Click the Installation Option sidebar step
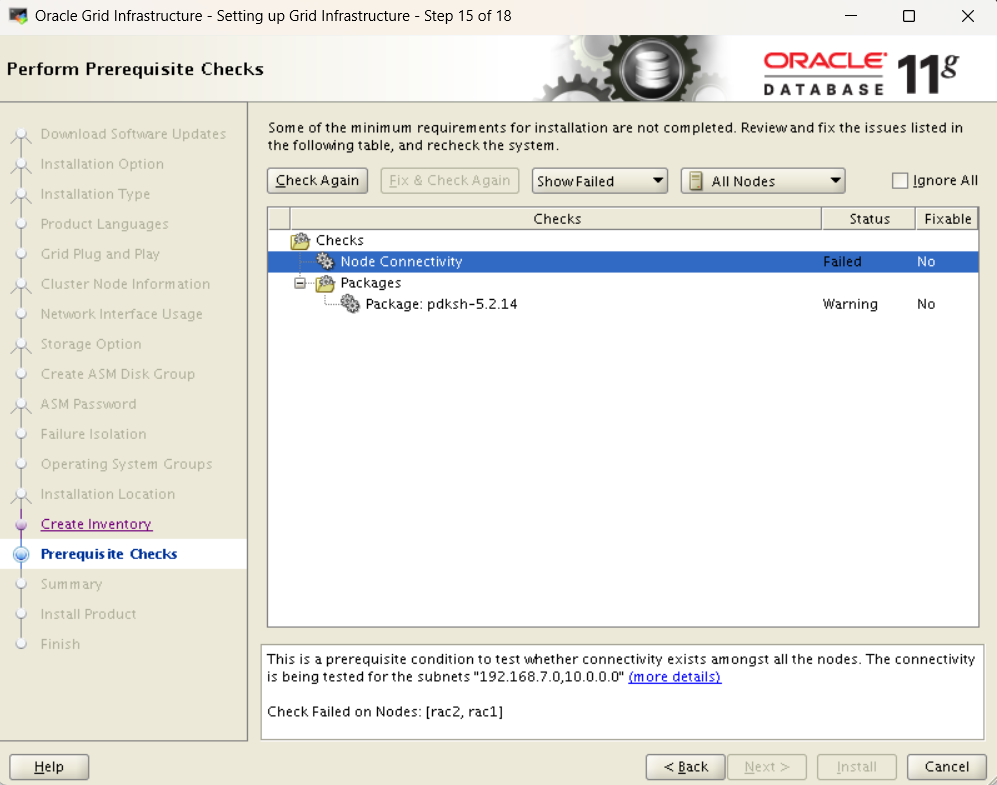997x785 pixels. pyautogui.click(x=102, y=164)
